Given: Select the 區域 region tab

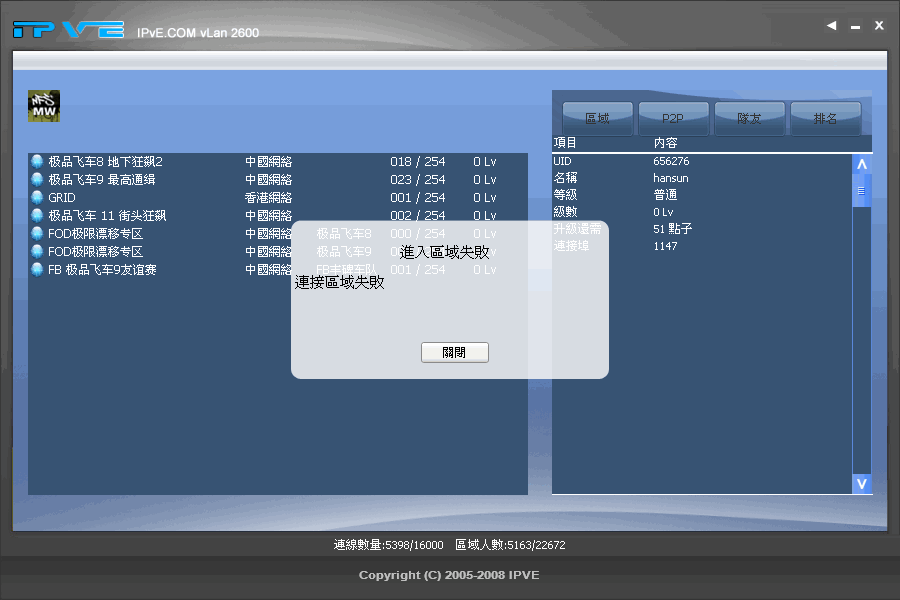Looking at the screenshot, I should tap(596, 117).
